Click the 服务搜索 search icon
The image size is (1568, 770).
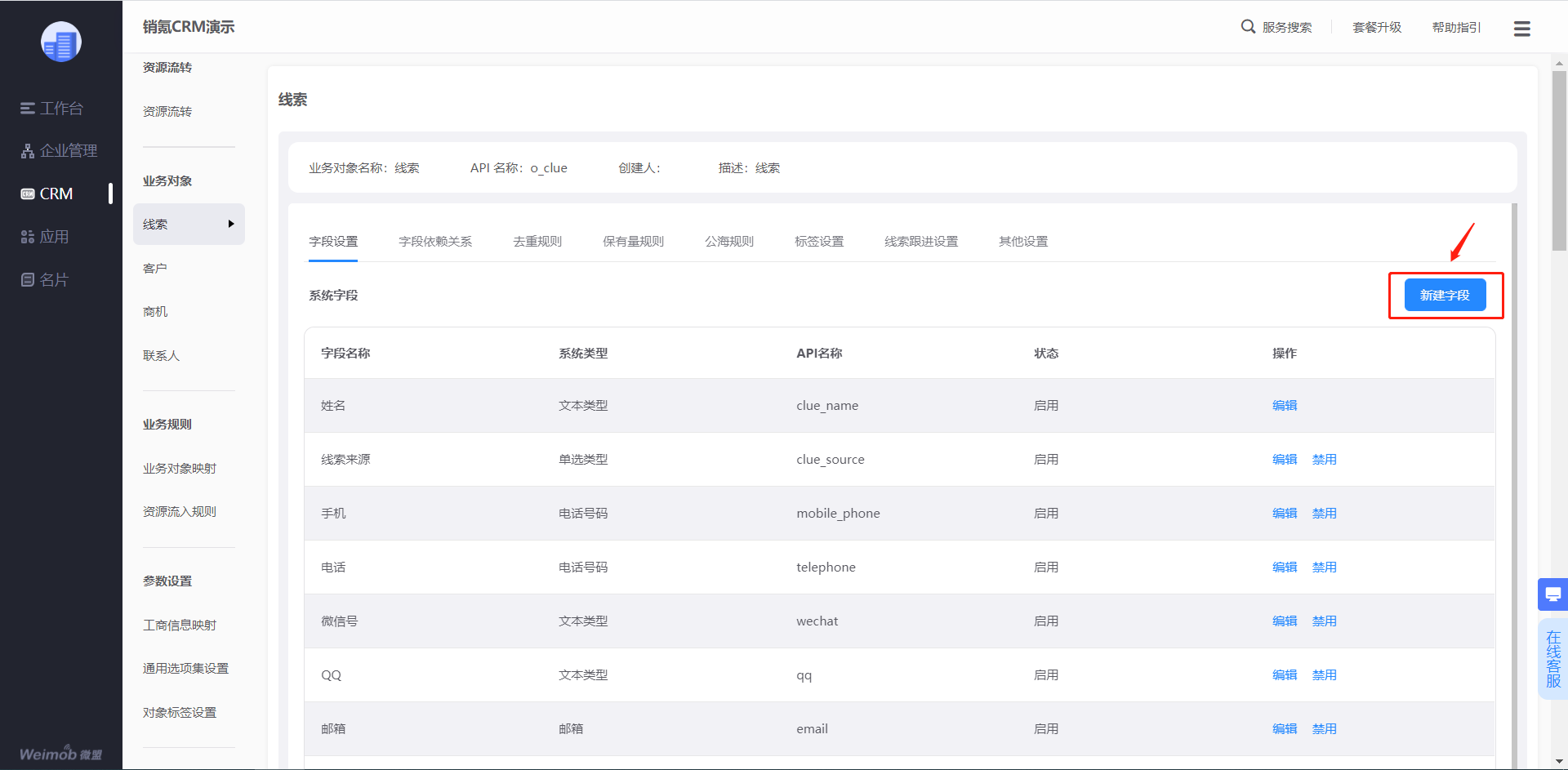(1248, 27)
